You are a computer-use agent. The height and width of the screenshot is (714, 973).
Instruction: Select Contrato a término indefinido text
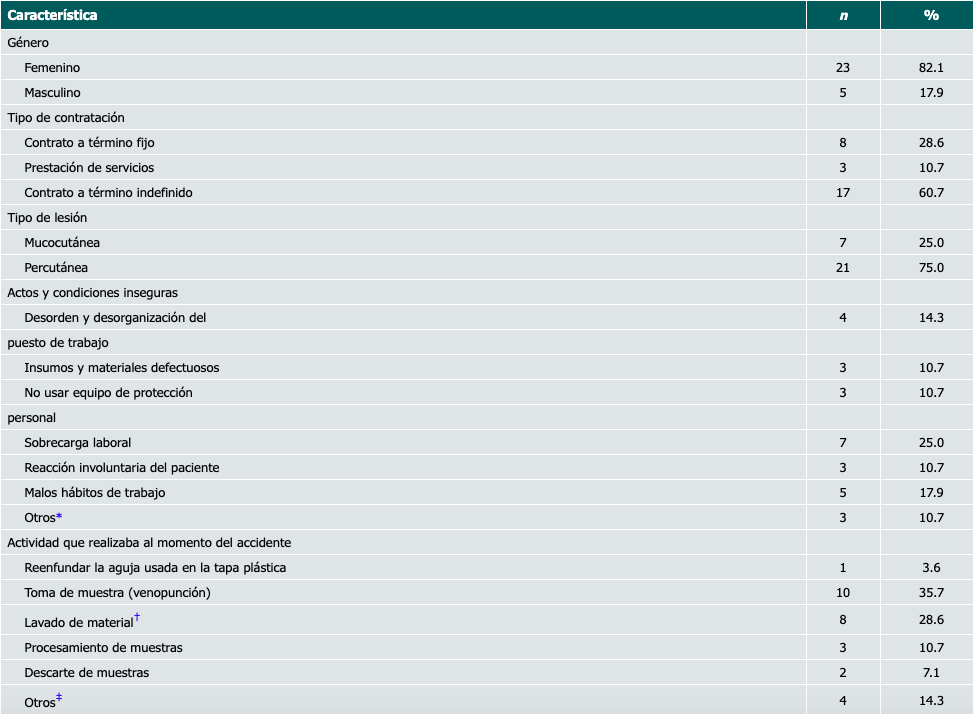pyautogui.click(x=108, y=193)
